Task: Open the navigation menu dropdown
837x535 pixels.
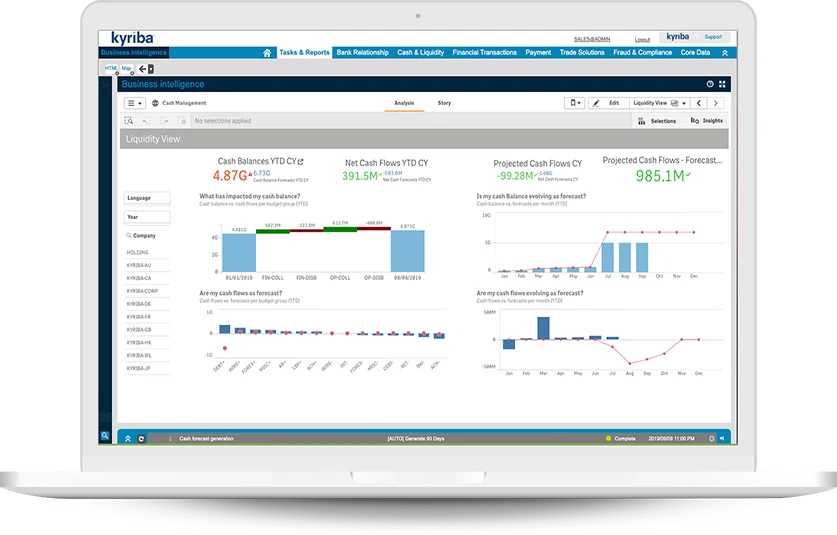Action: [x=135, y=103]
